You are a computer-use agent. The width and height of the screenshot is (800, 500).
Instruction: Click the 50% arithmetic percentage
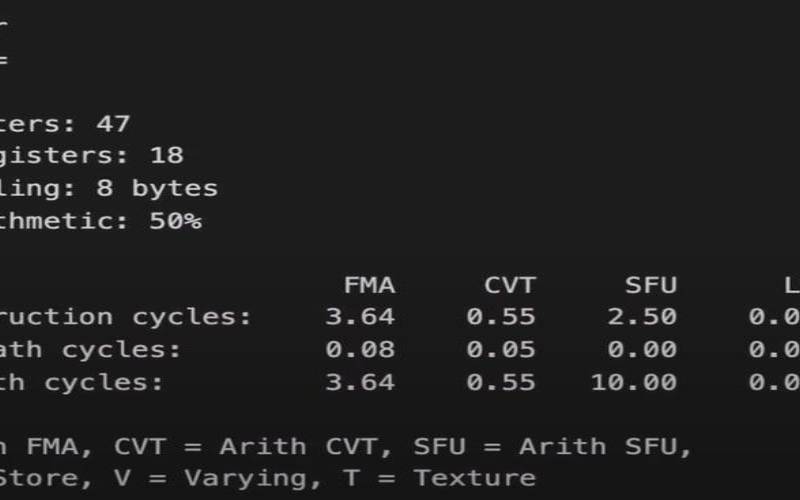[x=175, y=221]
